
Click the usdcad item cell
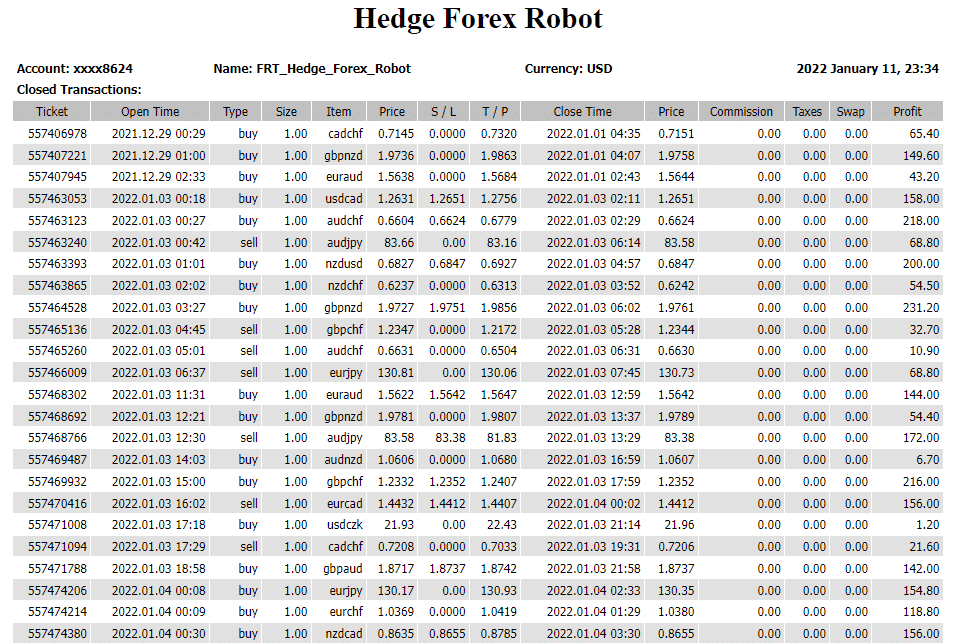[344, 199]
